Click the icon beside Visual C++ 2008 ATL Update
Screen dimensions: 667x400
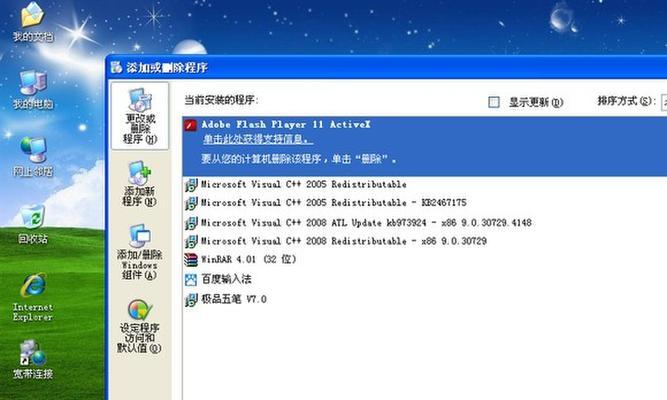tap(191, 223)
